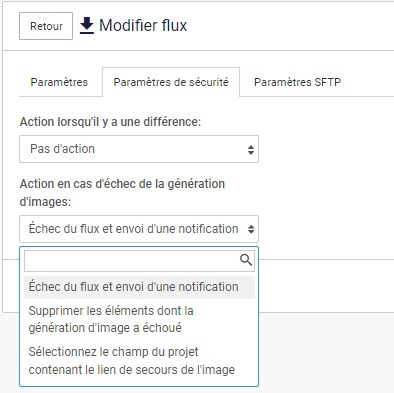Collapse the Échec du flux dropdown field
Viewport: 394px width, 393px height.
[139, 229]
